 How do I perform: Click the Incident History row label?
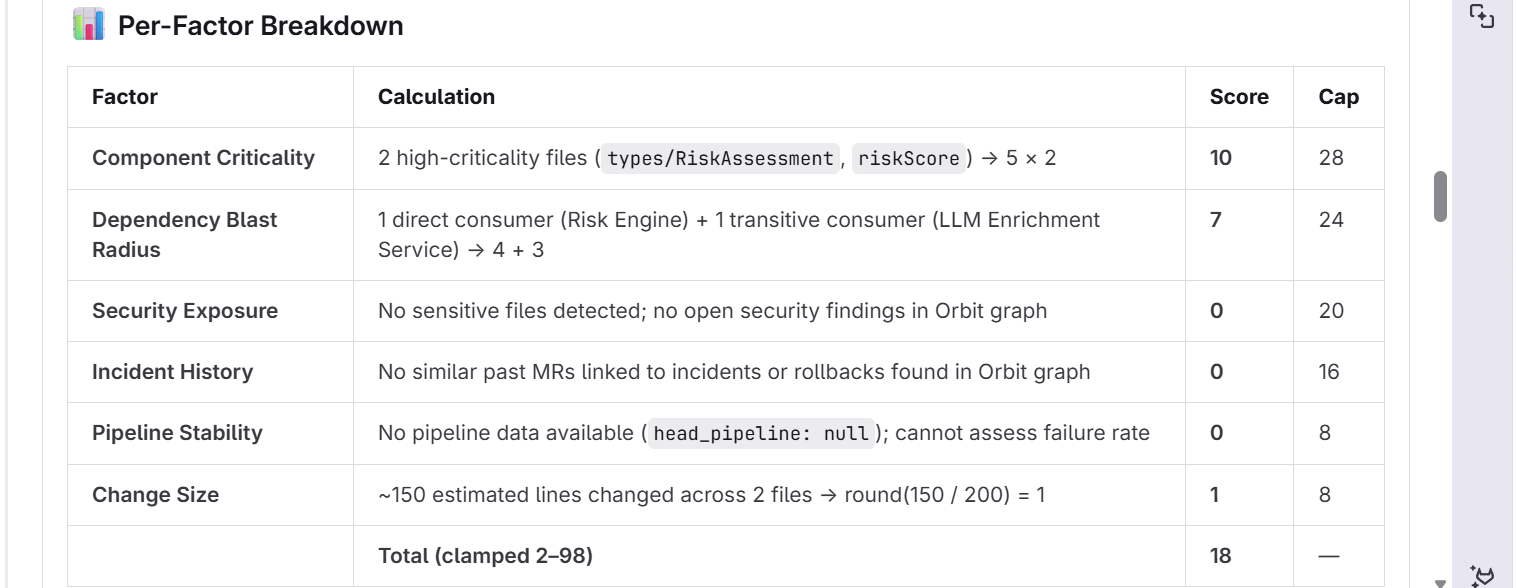(172, 372)
